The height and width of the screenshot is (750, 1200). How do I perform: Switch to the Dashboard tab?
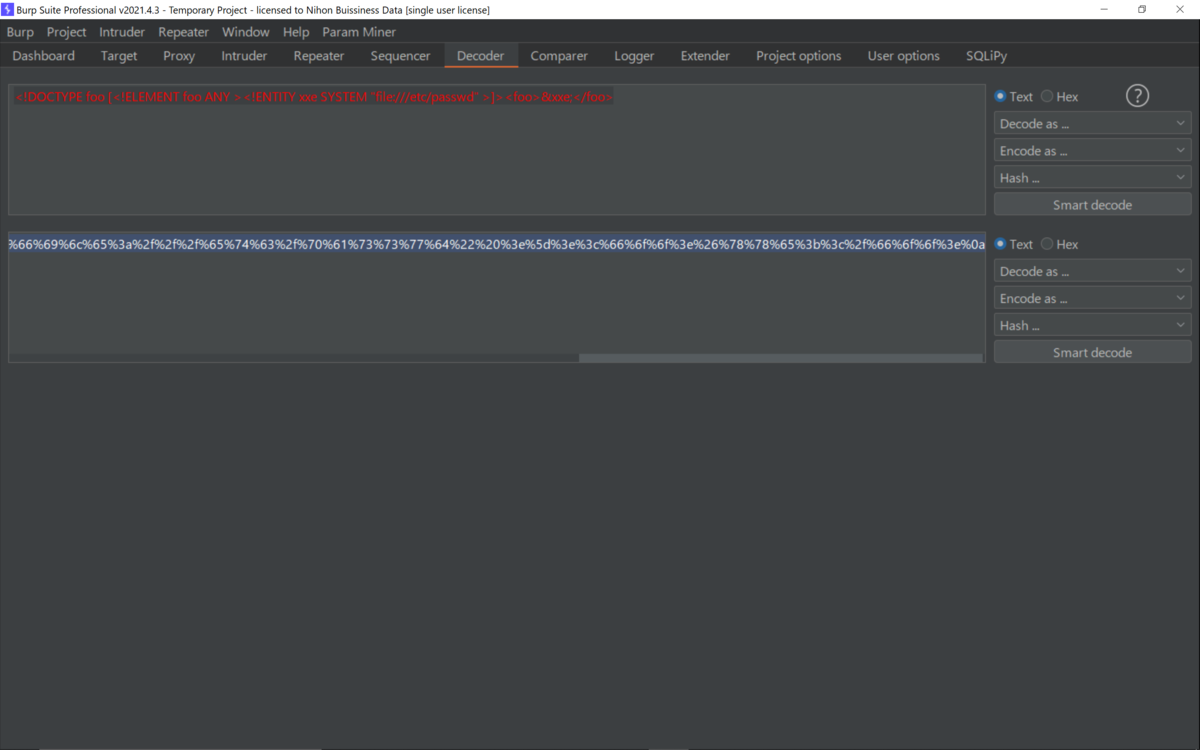pos(44,56)
